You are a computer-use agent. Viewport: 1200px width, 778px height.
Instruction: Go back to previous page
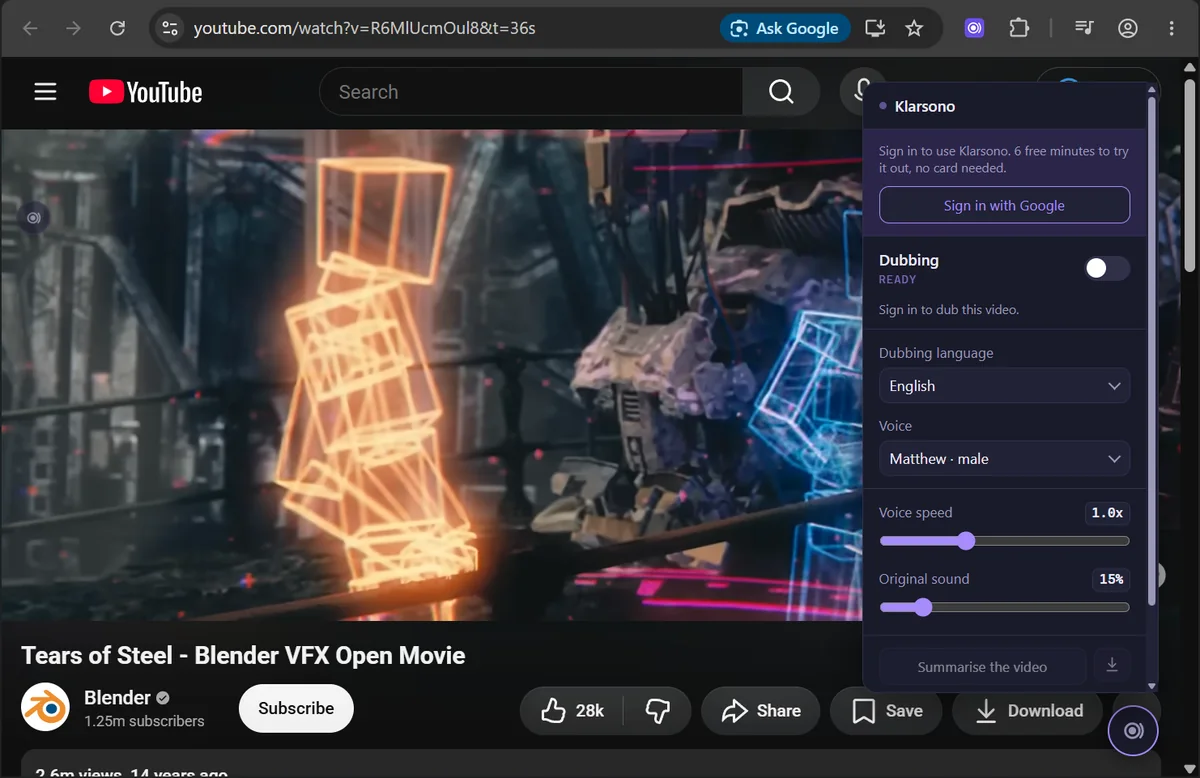pos(30,28)
